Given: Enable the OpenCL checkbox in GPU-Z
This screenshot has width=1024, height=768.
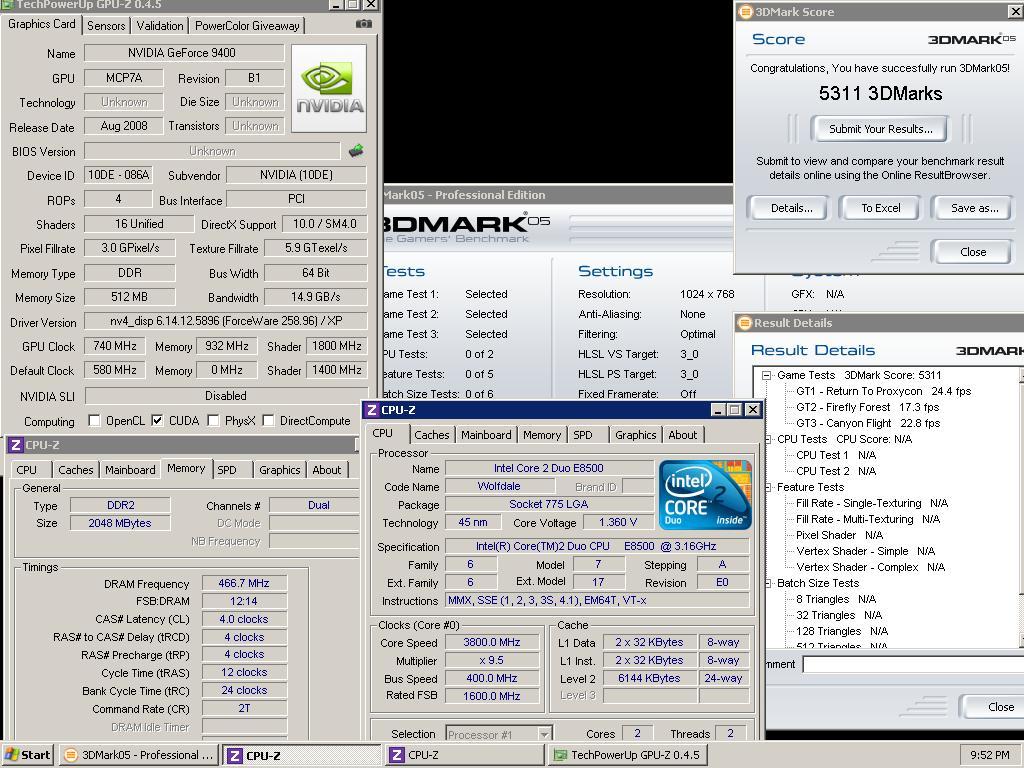Looking at the screenshot, I should [x=94, y=421].
